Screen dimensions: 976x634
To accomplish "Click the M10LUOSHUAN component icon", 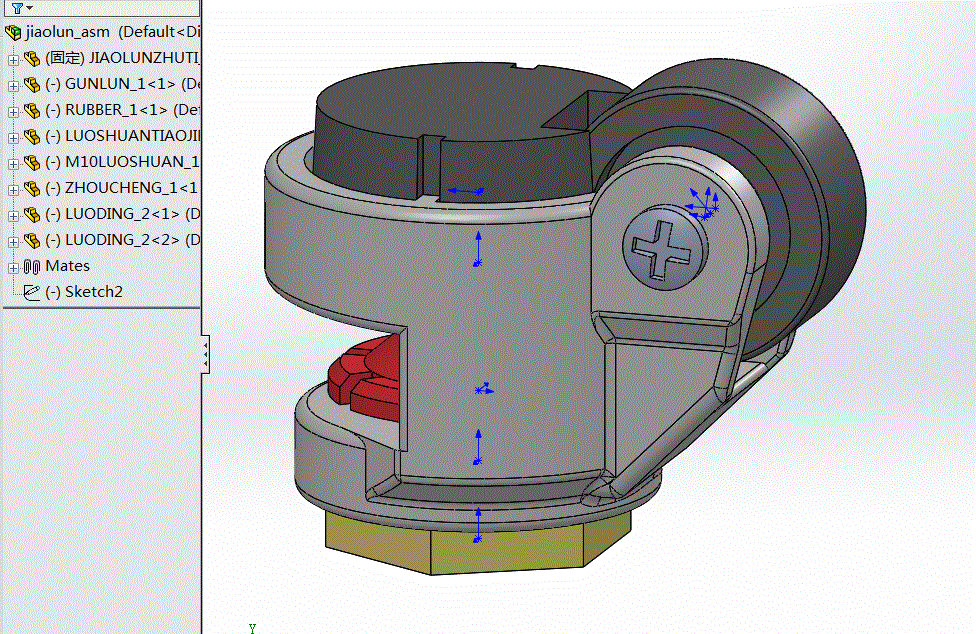I will click(x=31, y=162).
